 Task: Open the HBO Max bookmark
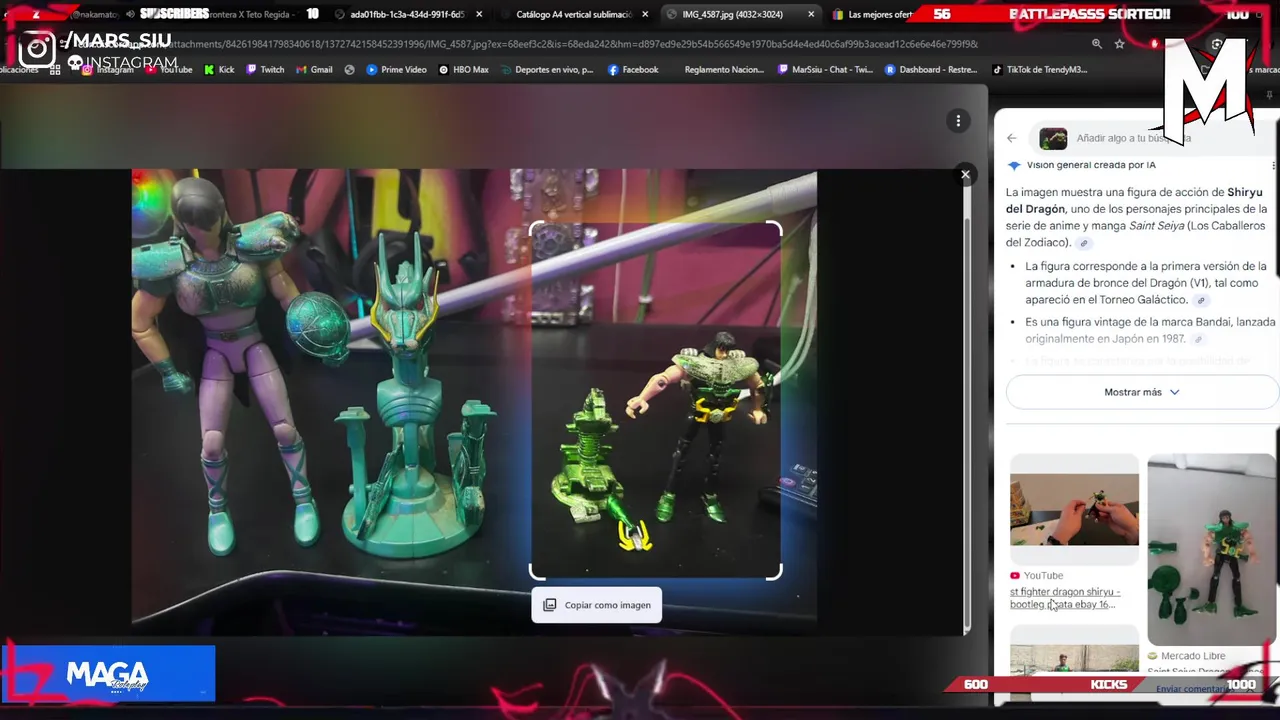point(463,70)
